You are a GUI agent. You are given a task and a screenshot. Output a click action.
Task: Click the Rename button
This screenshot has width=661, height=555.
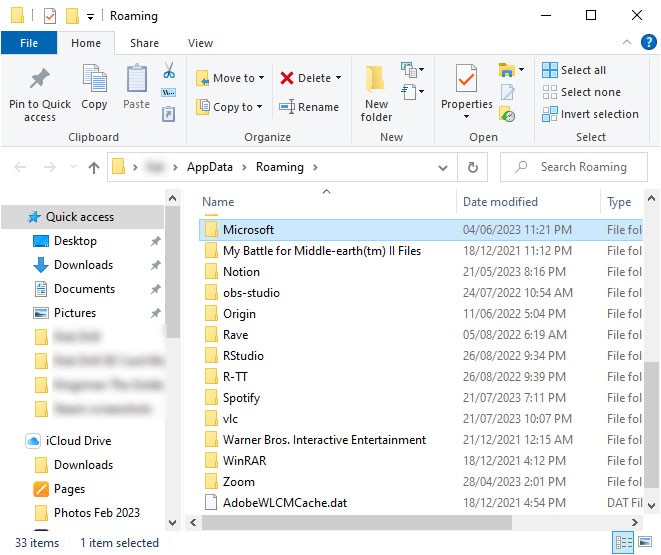[309, 107]
